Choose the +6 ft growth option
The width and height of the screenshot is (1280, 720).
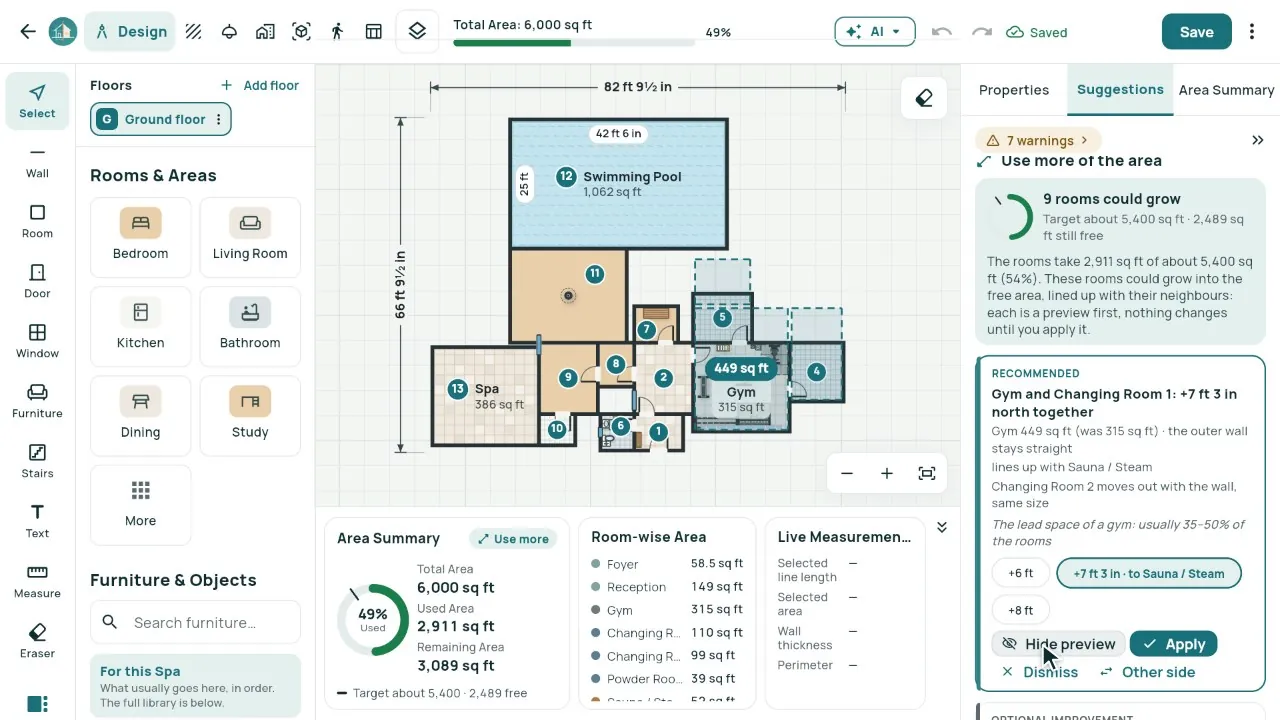(1020, 573)
